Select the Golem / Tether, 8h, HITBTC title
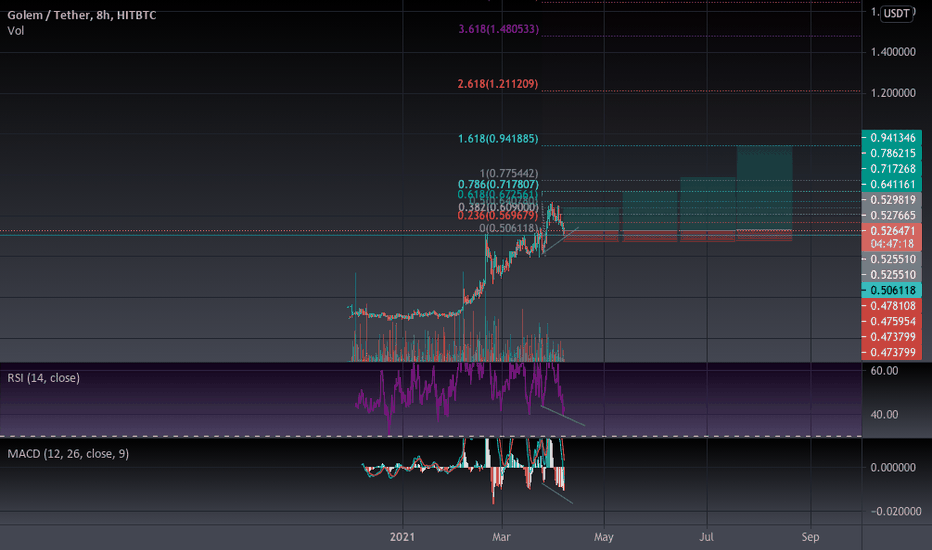Image resolution: width=932 pixels, height=550 pixels. click(x=81, y=15)
